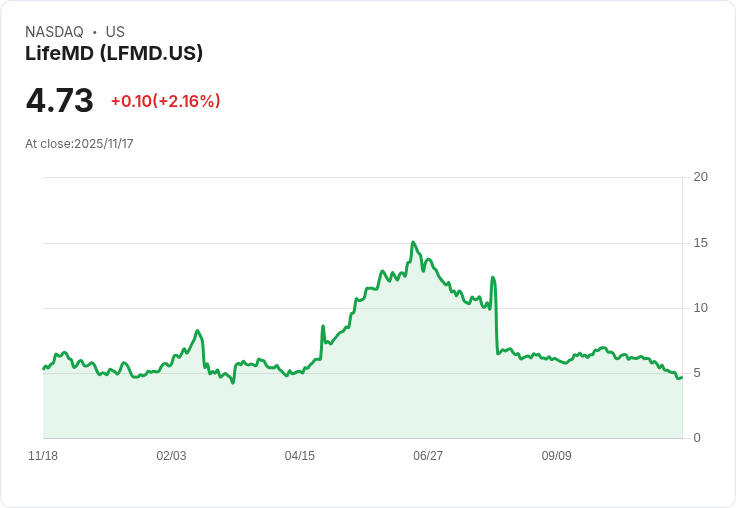
Task: Click the 11/18 date on the x-axis
Action: click(x=43, y=456)
